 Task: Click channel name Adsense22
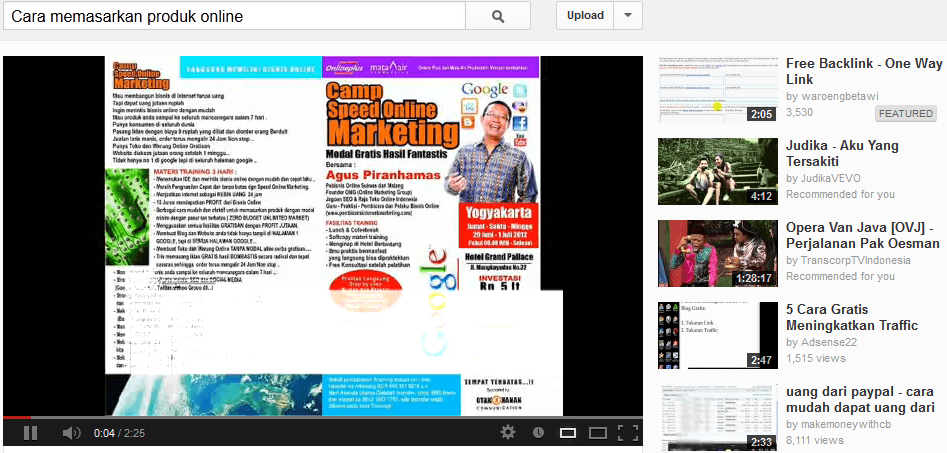(x=830, y=342)
